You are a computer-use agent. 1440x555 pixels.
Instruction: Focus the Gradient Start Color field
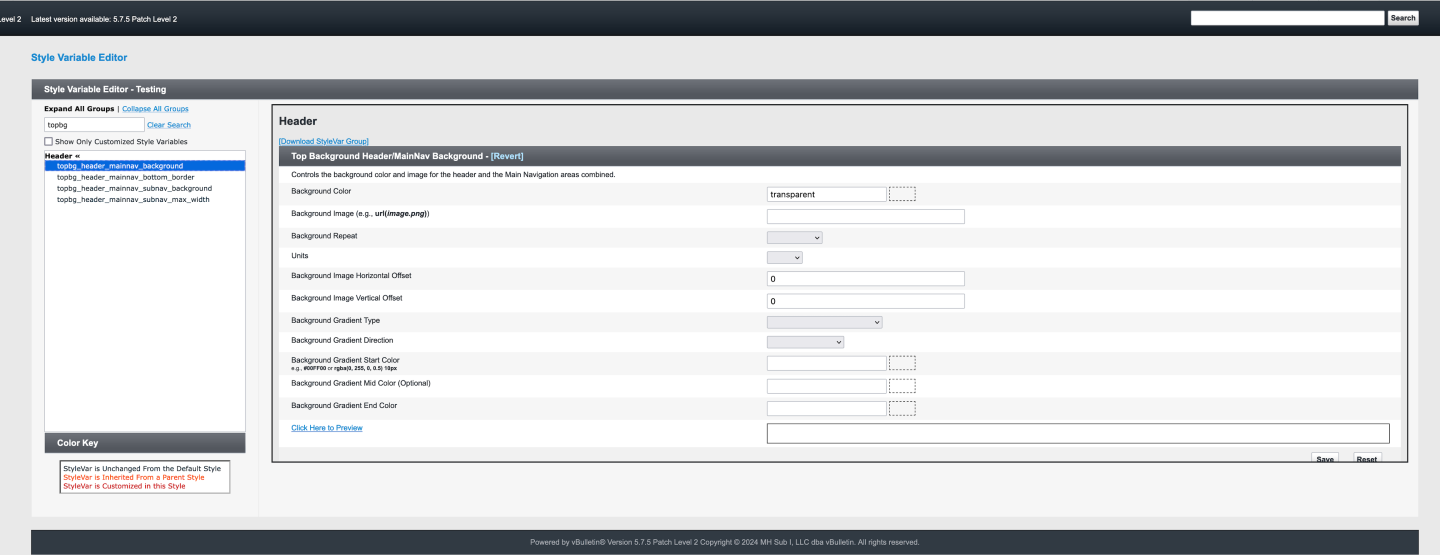click(x=827, y=363)
